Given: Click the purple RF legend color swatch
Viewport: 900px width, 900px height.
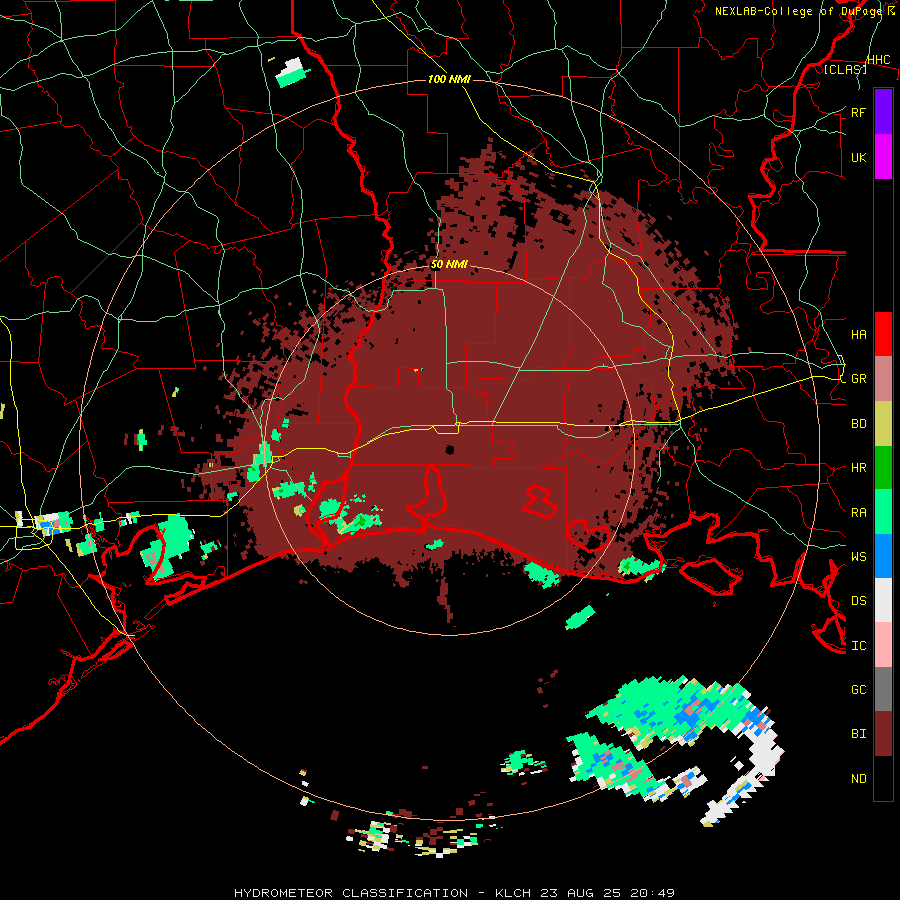Looking at the screenshot, I should (x=883, y=112).
